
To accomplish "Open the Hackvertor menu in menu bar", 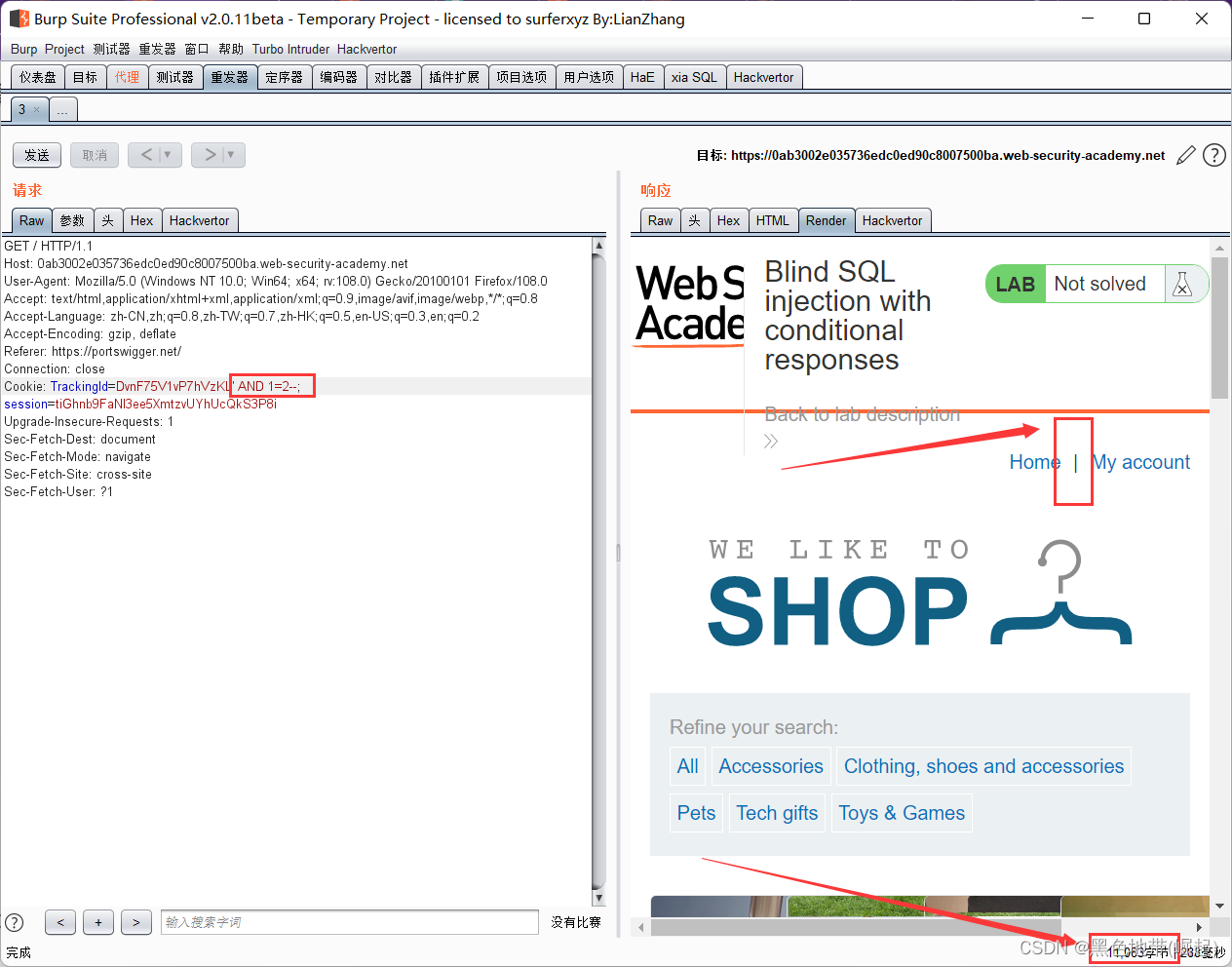I will pyautogui.click(x=366, y=49).
